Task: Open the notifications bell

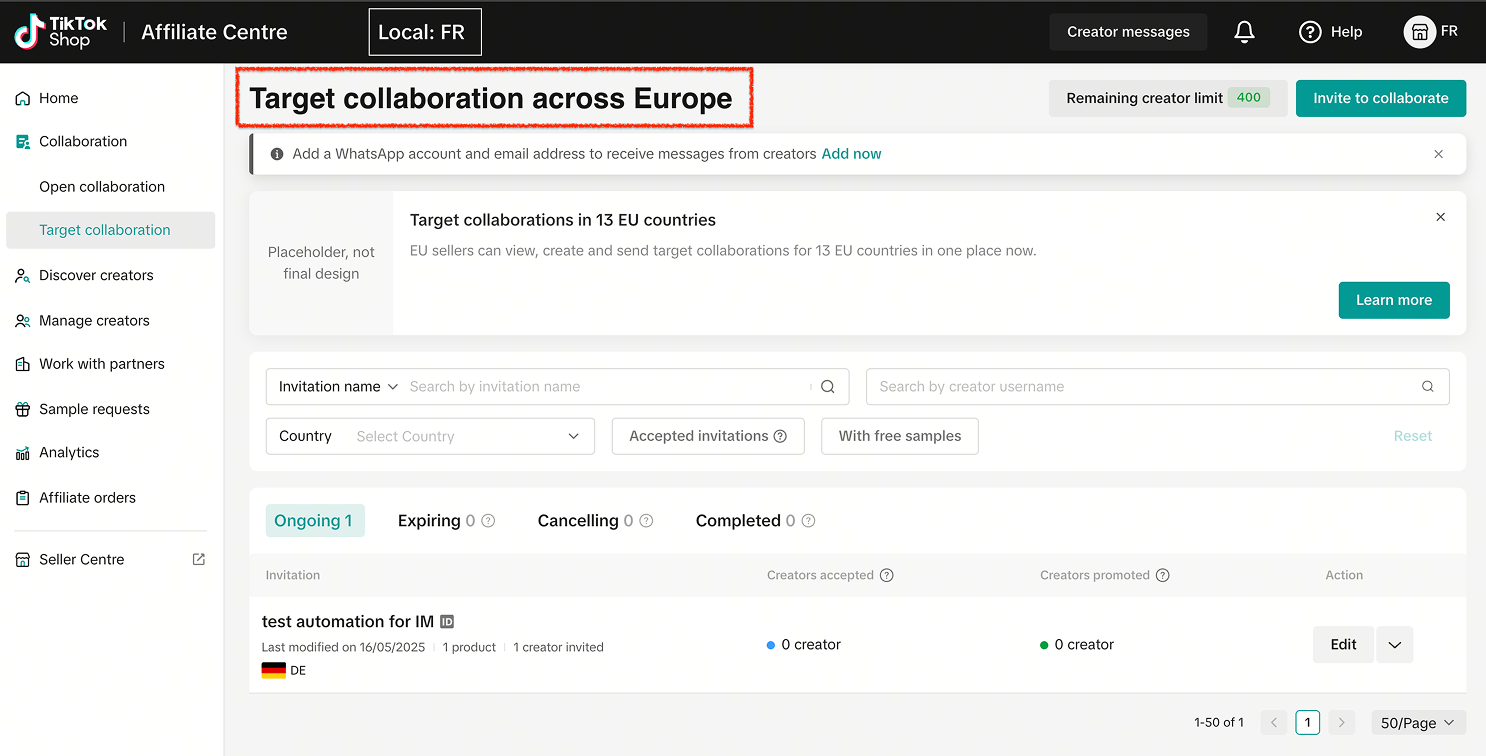Action: click(1244, 32)
